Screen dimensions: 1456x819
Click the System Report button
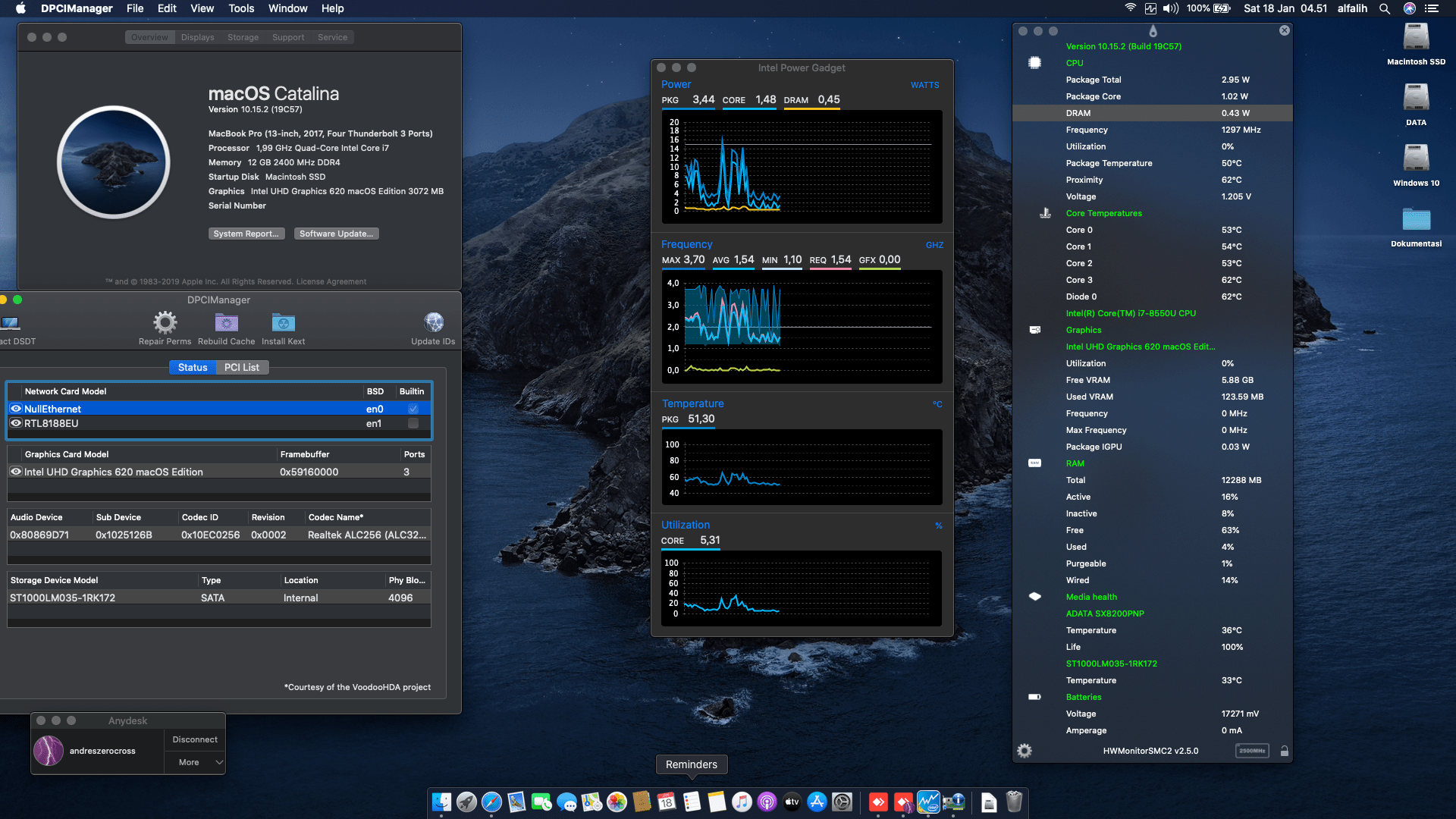(x=246, y=234)
